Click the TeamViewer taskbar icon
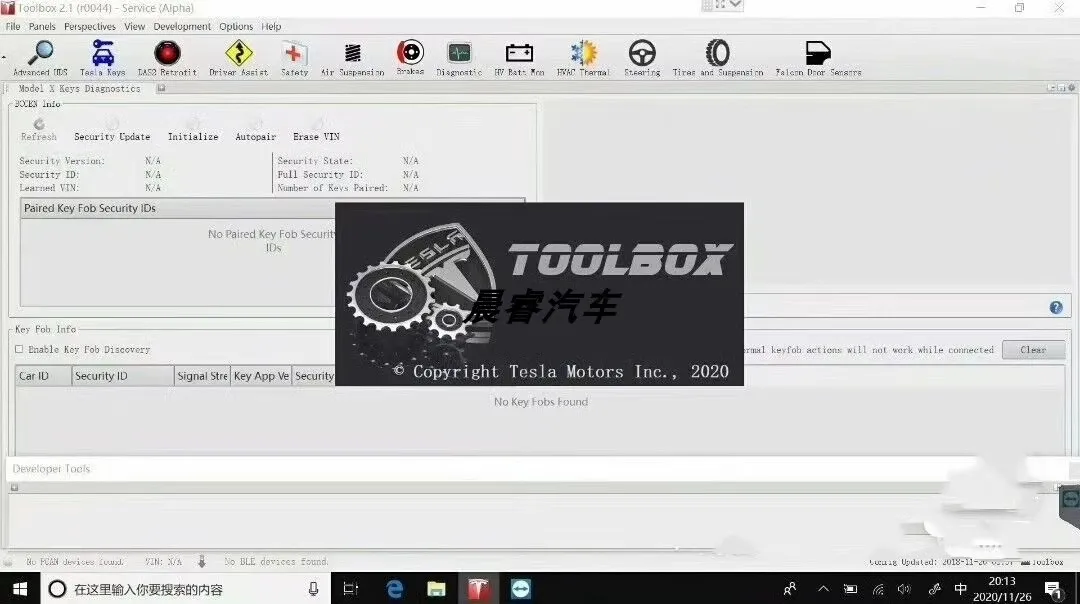Viewport: 1080px width, 604px height. pos(521,589)
